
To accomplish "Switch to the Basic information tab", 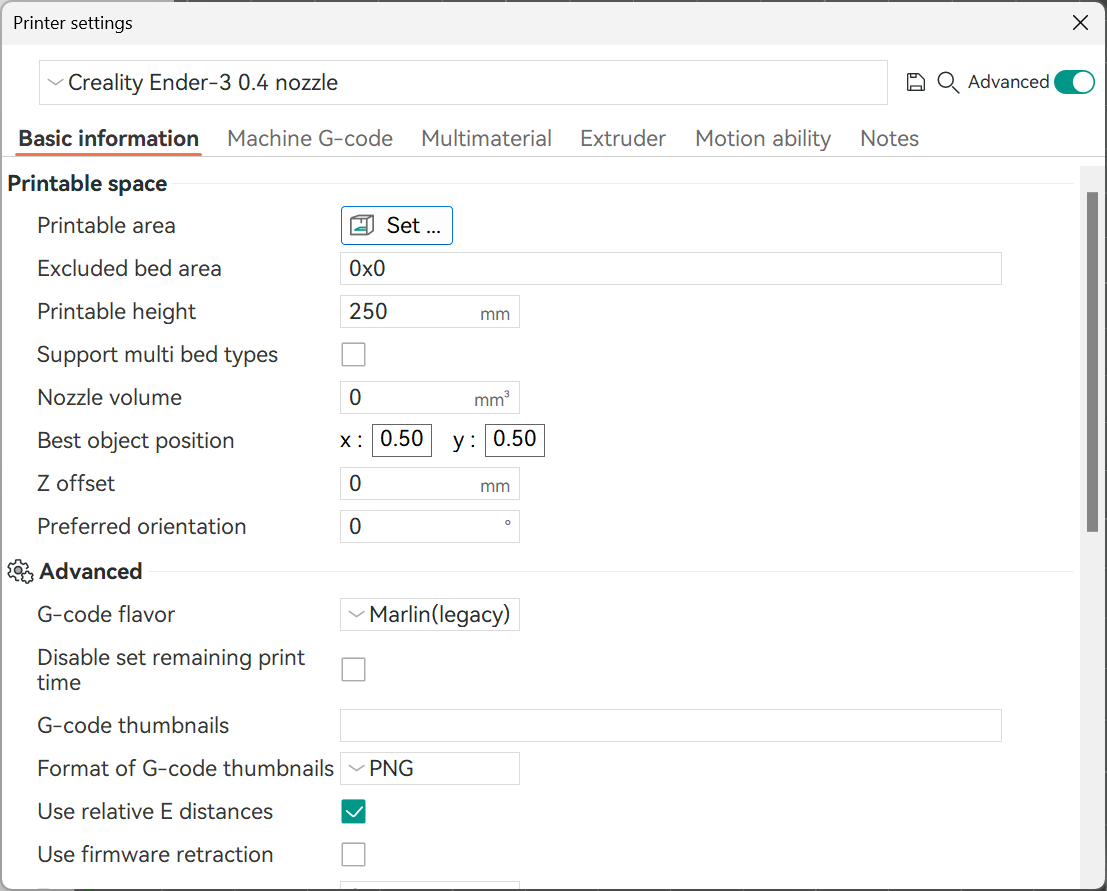I will click(x=109, y=138).
